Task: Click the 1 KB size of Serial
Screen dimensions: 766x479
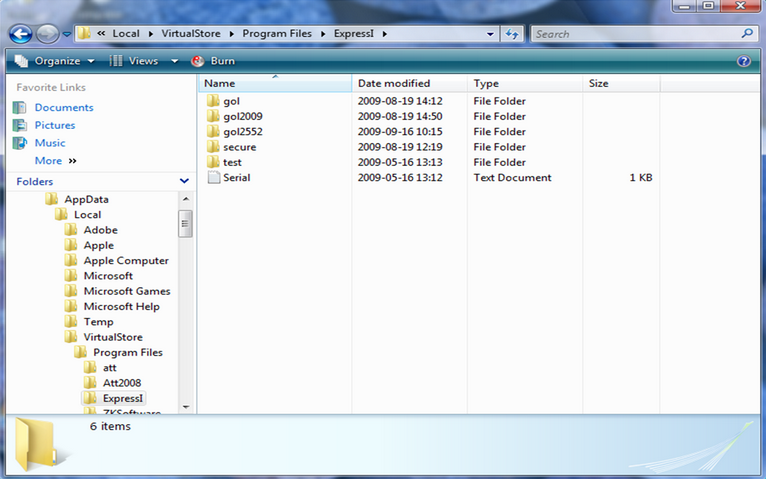Action: tap(640, 178)
